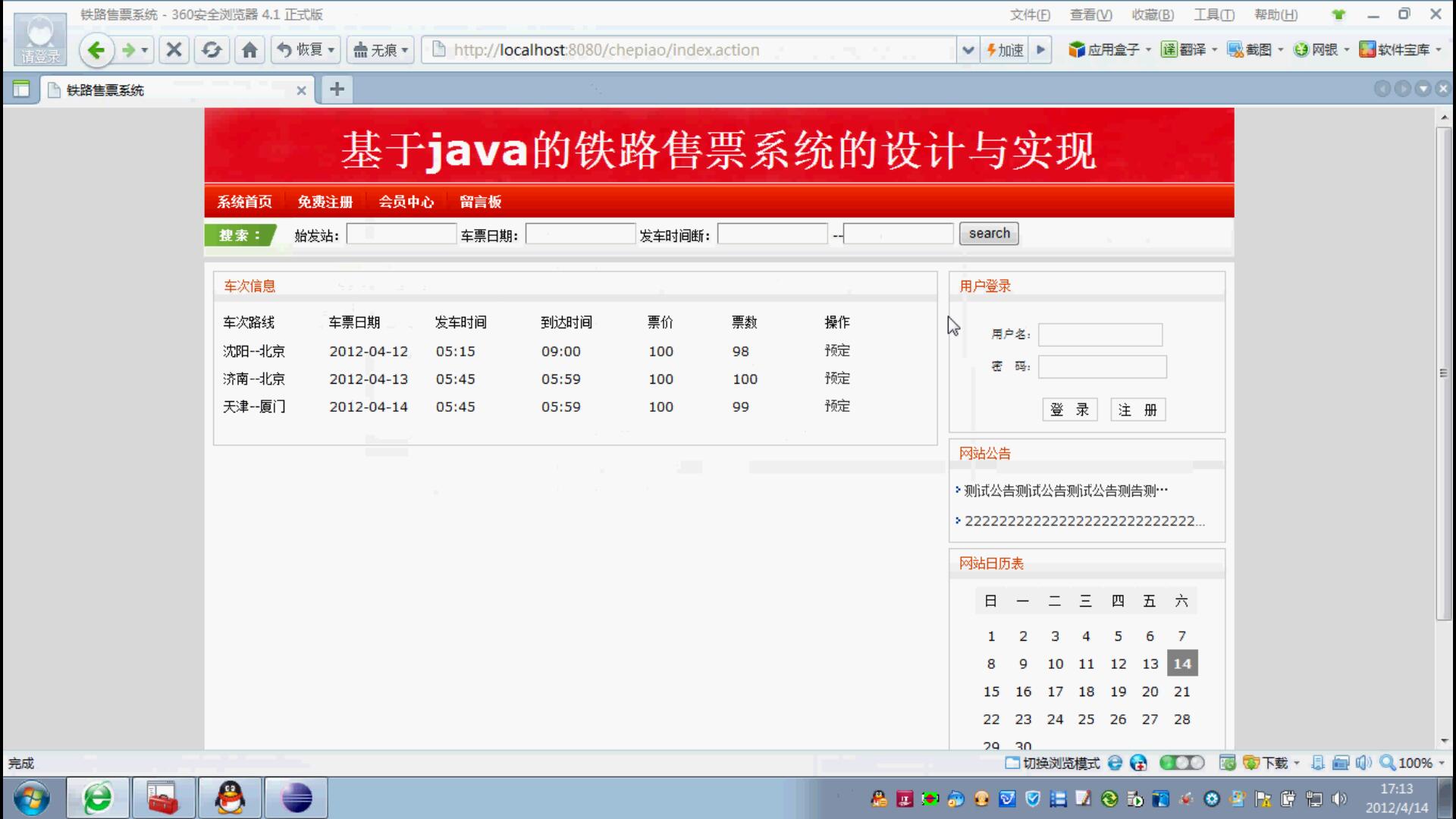Click the page vertical scrollbar thumb
Viewport: 1456px width, 819px height.
click(1444, 373)
